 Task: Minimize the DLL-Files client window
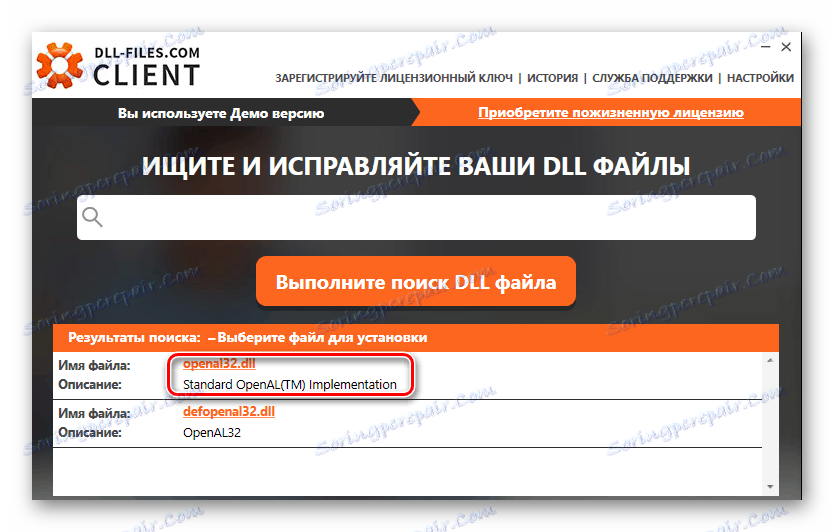765,47
